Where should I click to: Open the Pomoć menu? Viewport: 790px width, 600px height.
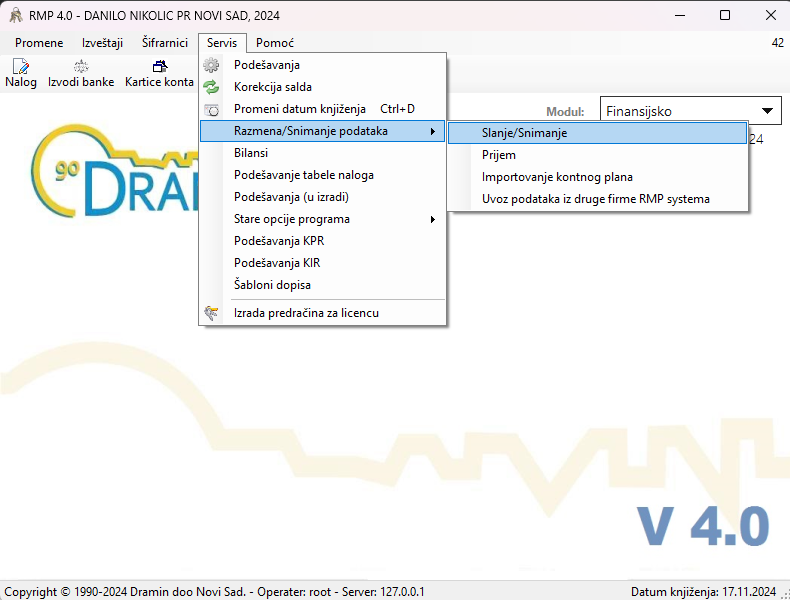pos(275,43)
